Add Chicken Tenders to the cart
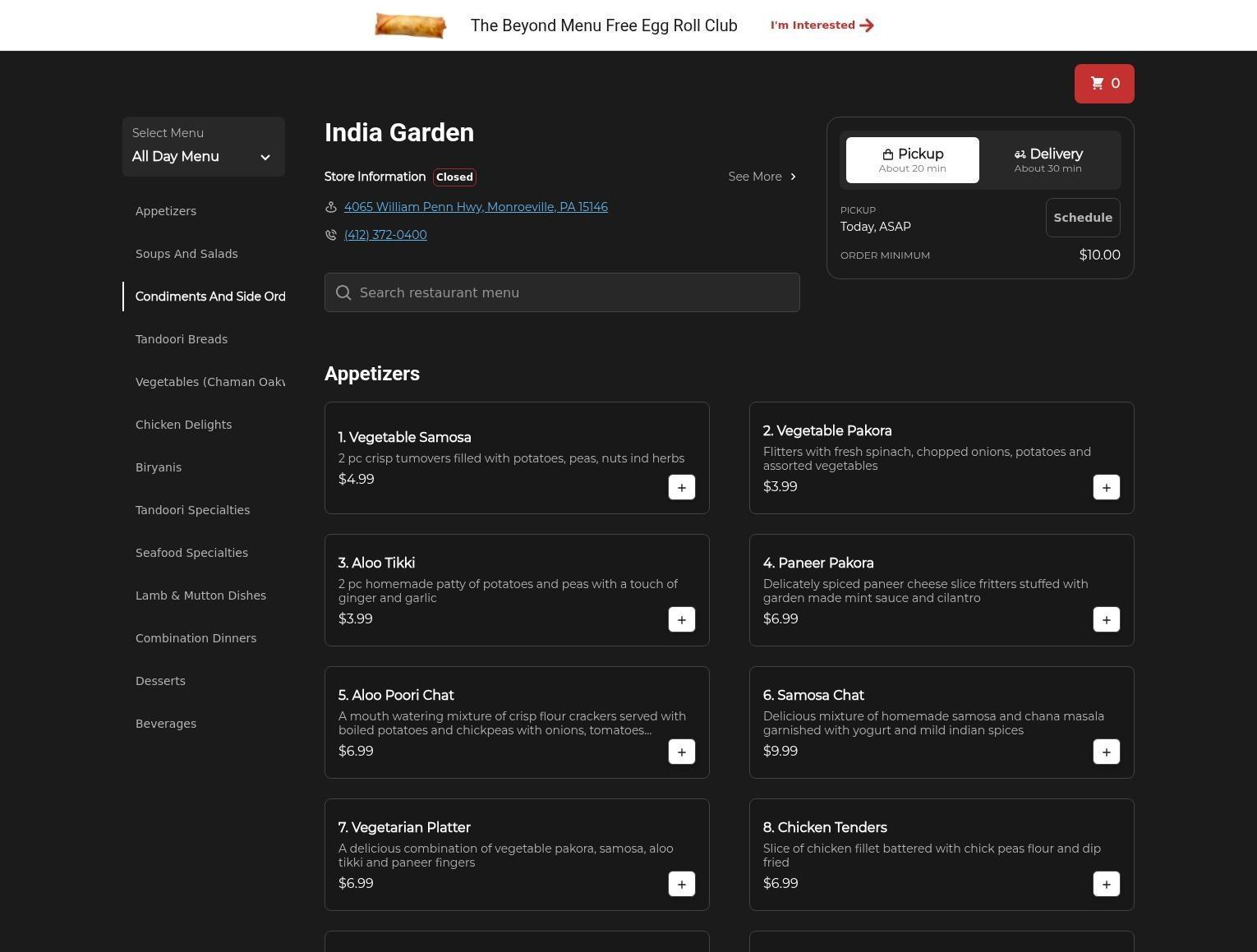 coord(1106,884)
